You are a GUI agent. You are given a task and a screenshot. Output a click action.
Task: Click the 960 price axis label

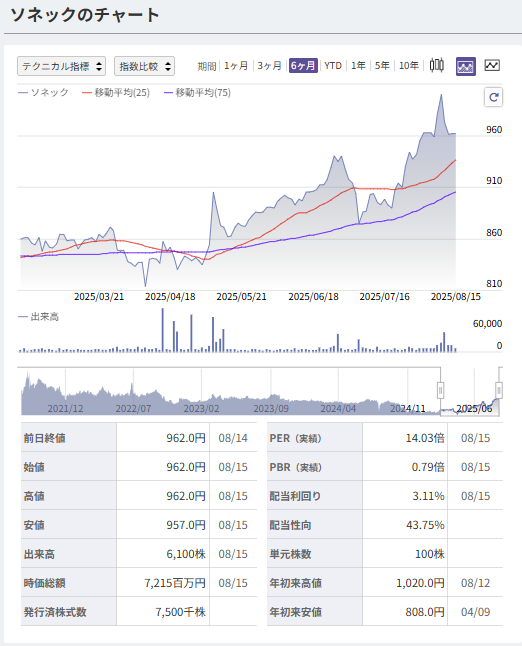tap(494, 130)
